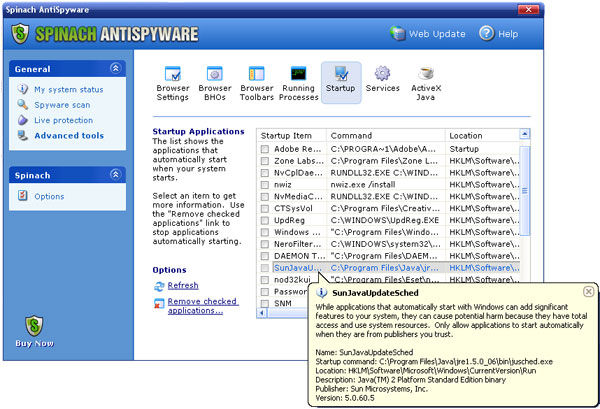Check the UpdReg startup item checkbox
Image resolution: width=600 pixels, height=409 pixels.
264,220
